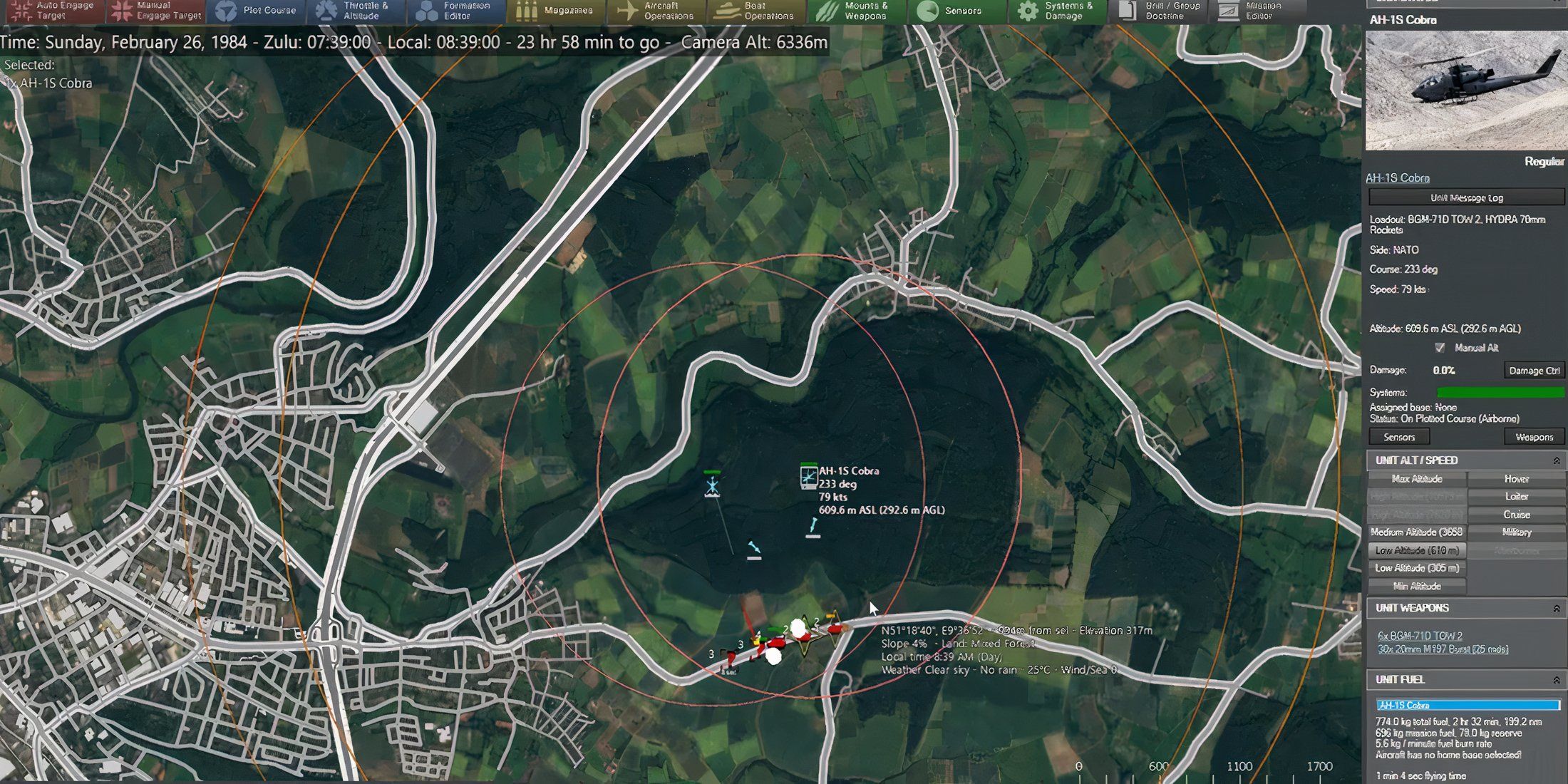Set altitude preset to Max Altitude
The image size is (1568, 784).
click(x=1417, y=479)
